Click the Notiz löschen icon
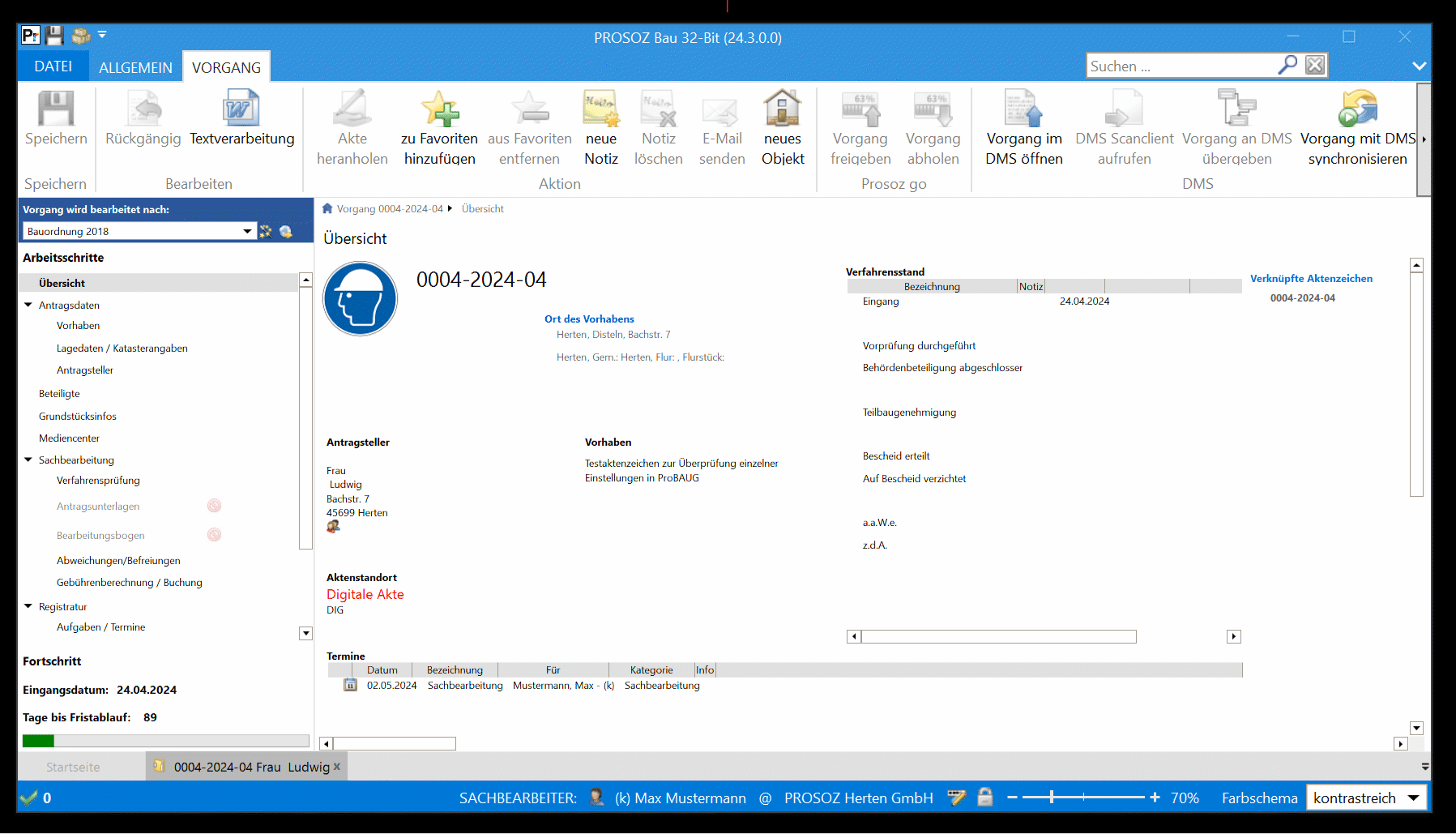The height and width of the screenshot is (834, 1456). pos(659,109)
